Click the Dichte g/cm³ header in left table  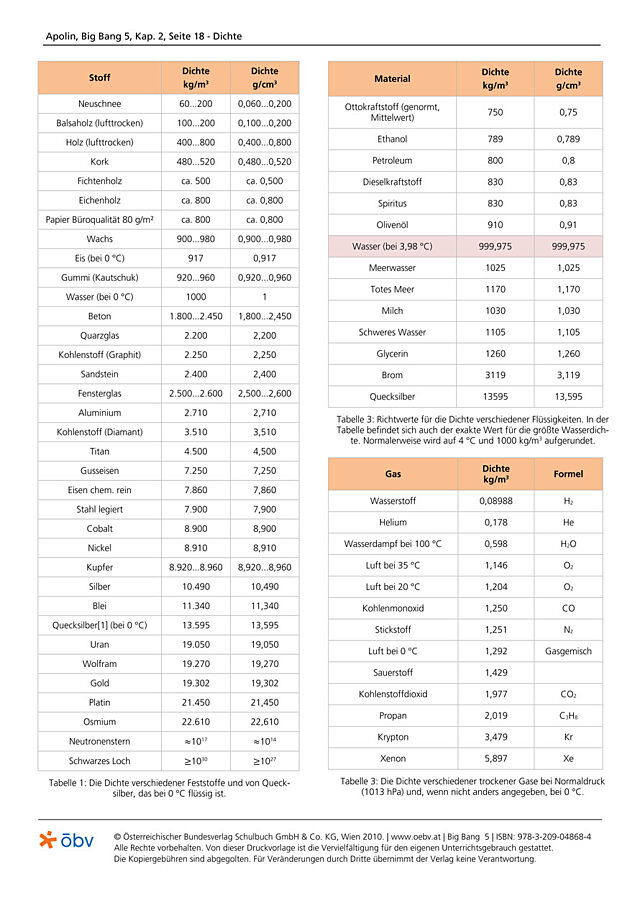[x=265, y=77]
